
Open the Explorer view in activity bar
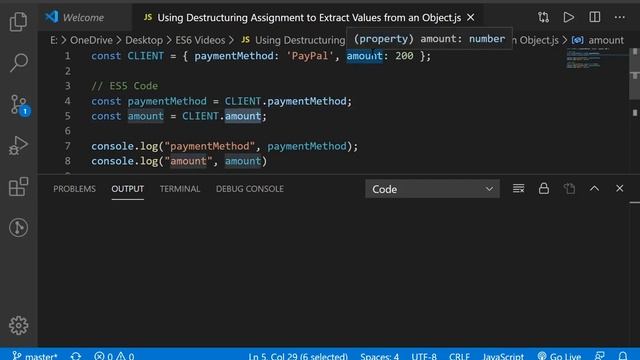[18, 21]
